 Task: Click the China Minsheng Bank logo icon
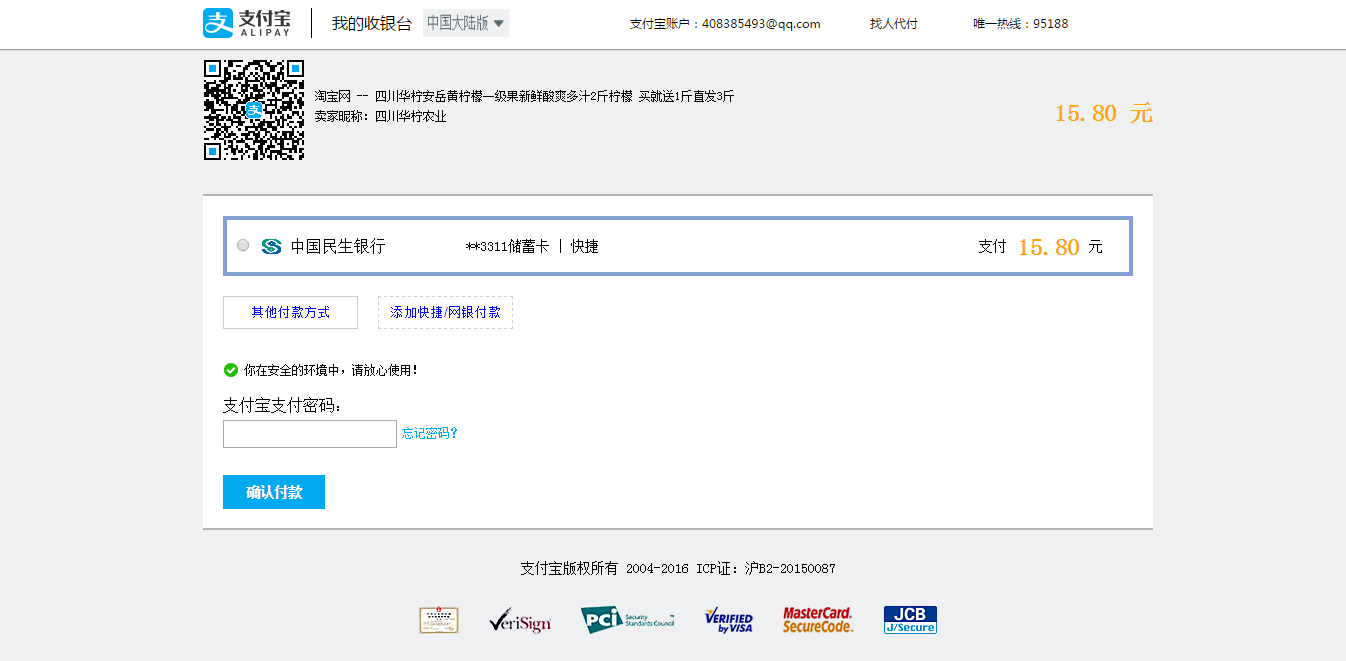271,246
